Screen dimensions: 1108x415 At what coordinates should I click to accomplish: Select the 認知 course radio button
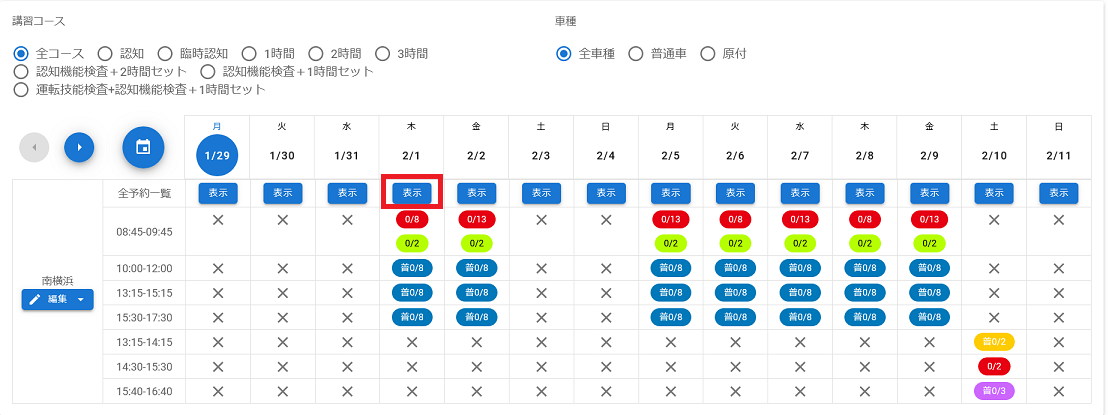[105, 53]
